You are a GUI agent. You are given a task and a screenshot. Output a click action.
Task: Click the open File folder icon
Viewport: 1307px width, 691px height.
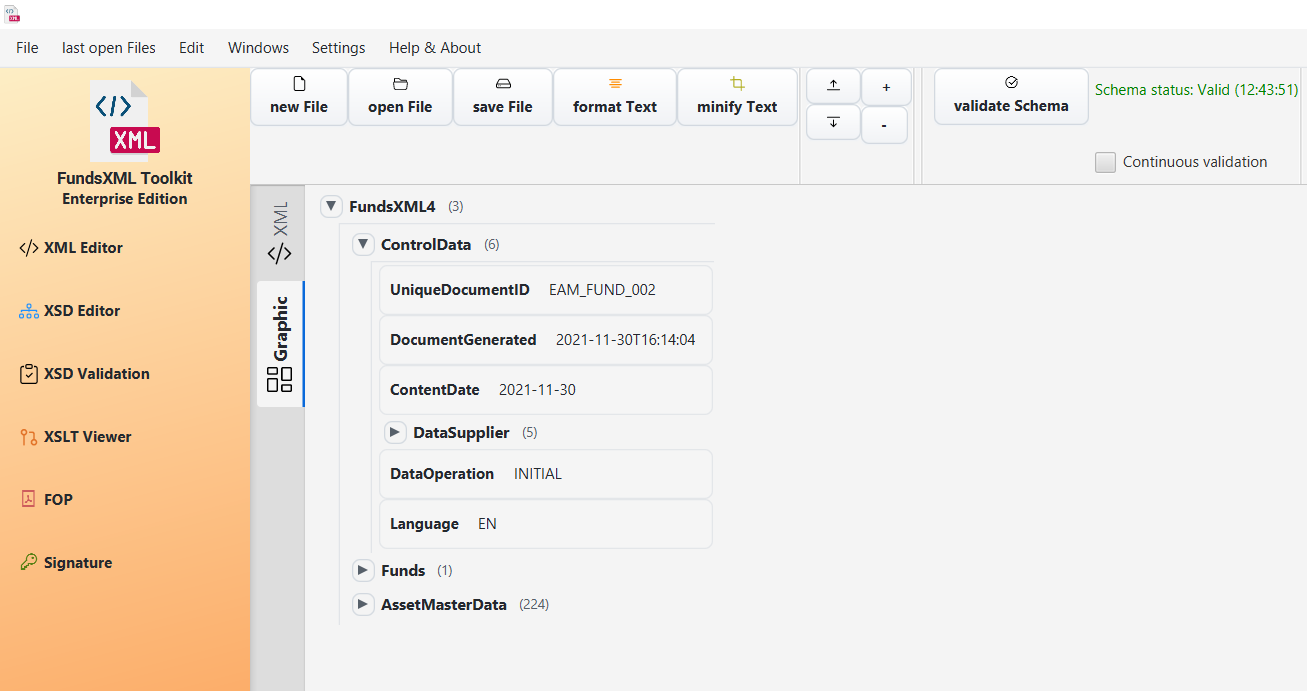coord(400,84)
